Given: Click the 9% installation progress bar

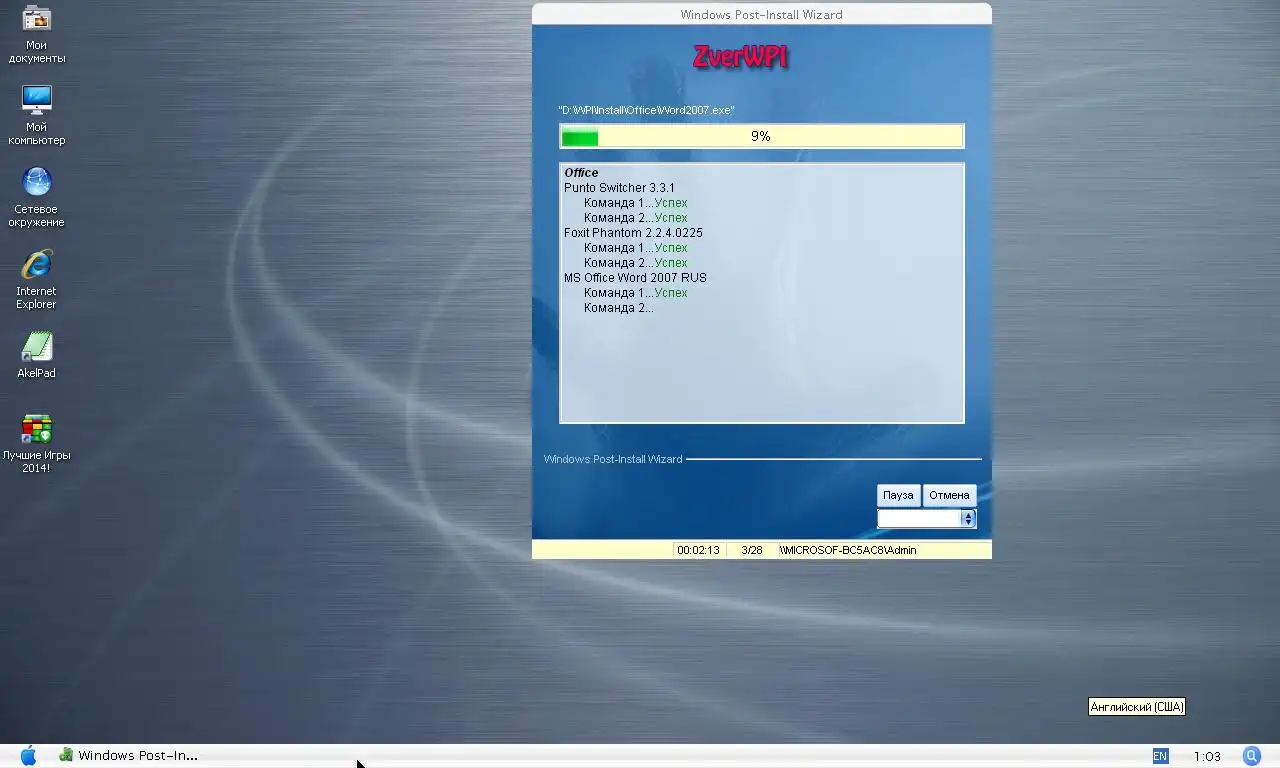Looking at the screenshot, I should [x=761, y=136].
